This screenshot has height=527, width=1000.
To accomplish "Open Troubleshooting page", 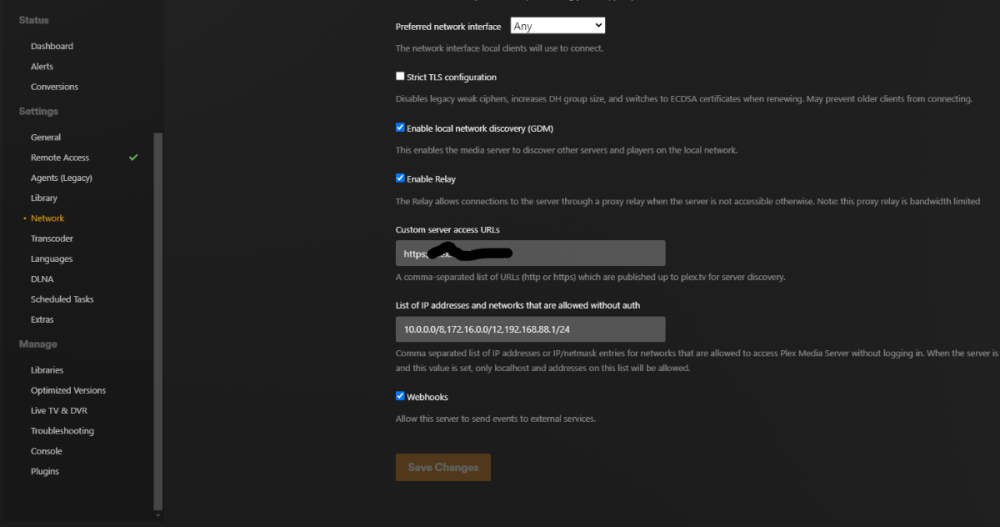I will pyautogui.click(x=62, y=431).
